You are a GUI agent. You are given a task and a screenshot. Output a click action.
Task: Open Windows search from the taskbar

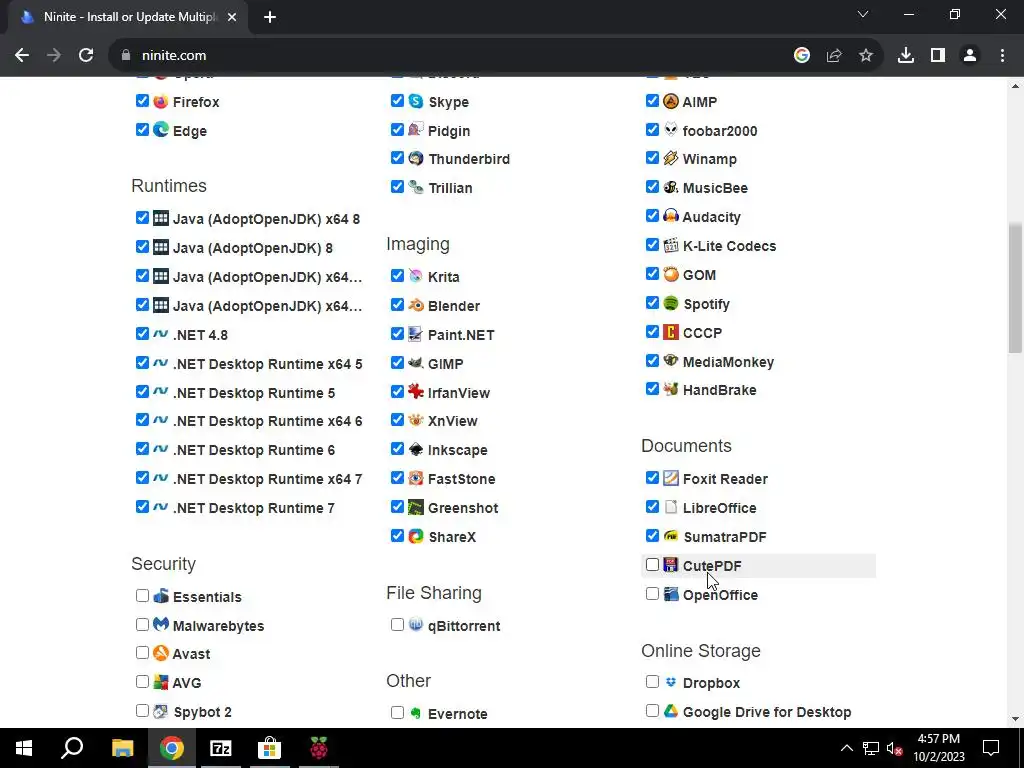(x=72, y=748)
